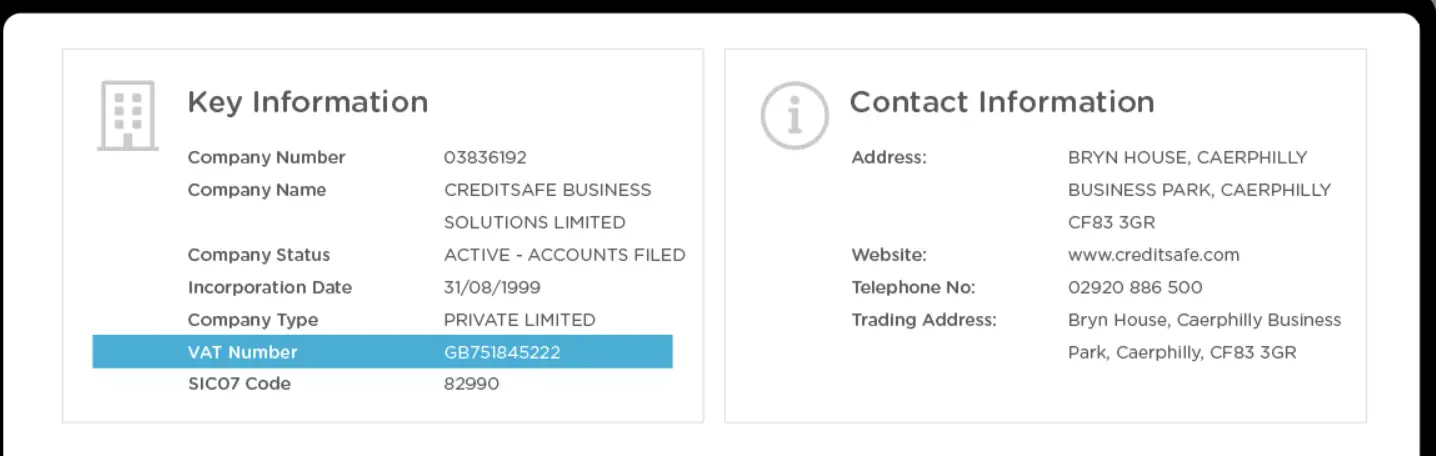Screen dimensions: 1436x458
Task: Click the info icon beside Contact Information
Action: pos(794,115)
